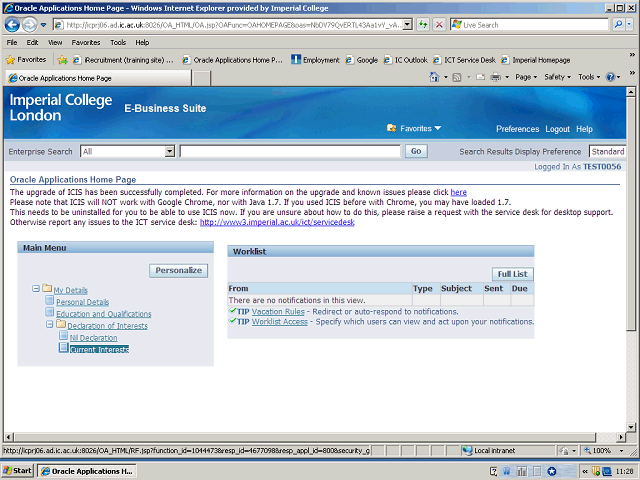This screenshot has width=640, height=480.
Task: Expand the Oracle Favorites dropdown
Action: coord(437,128)
